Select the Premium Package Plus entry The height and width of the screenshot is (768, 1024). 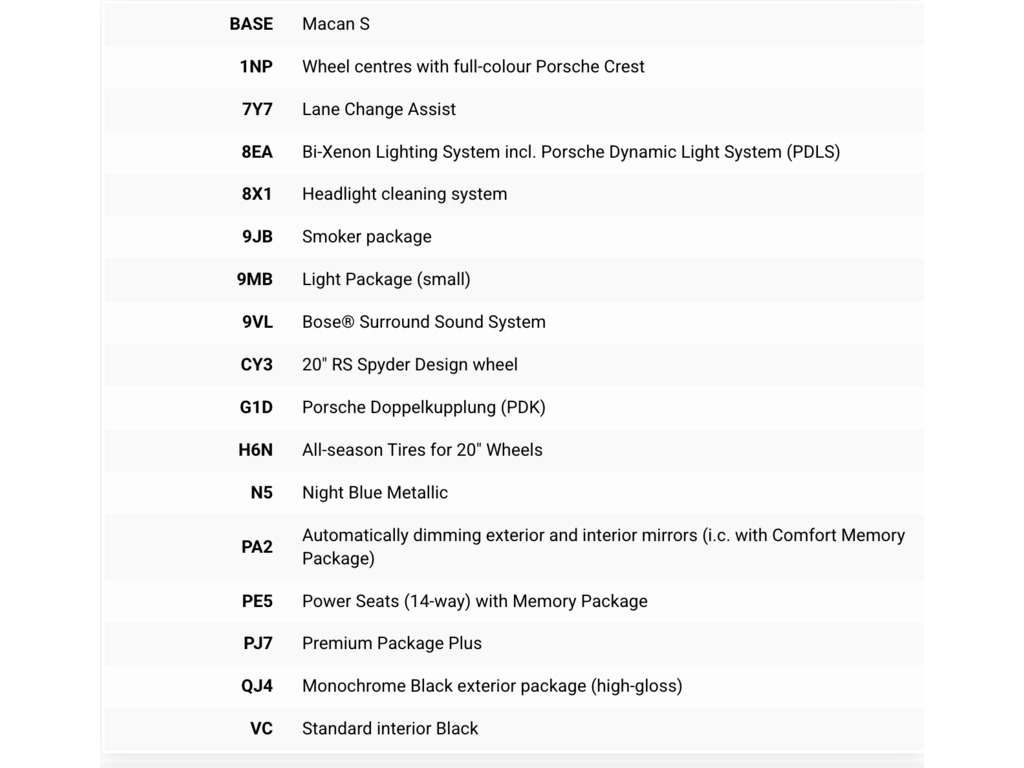click(x=392, y=643)
